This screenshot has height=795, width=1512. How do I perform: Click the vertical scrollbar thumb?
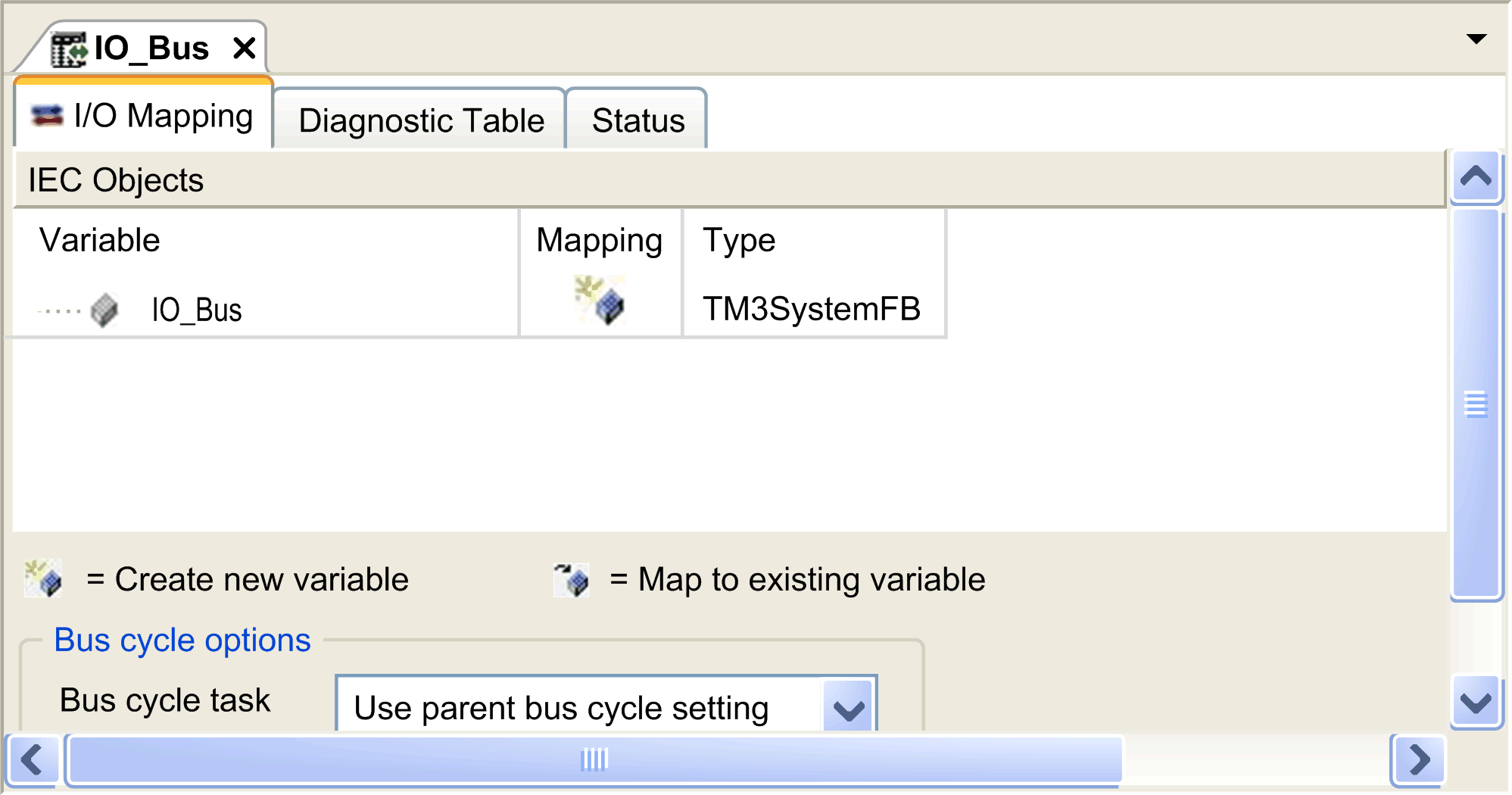click(1476, 404)
